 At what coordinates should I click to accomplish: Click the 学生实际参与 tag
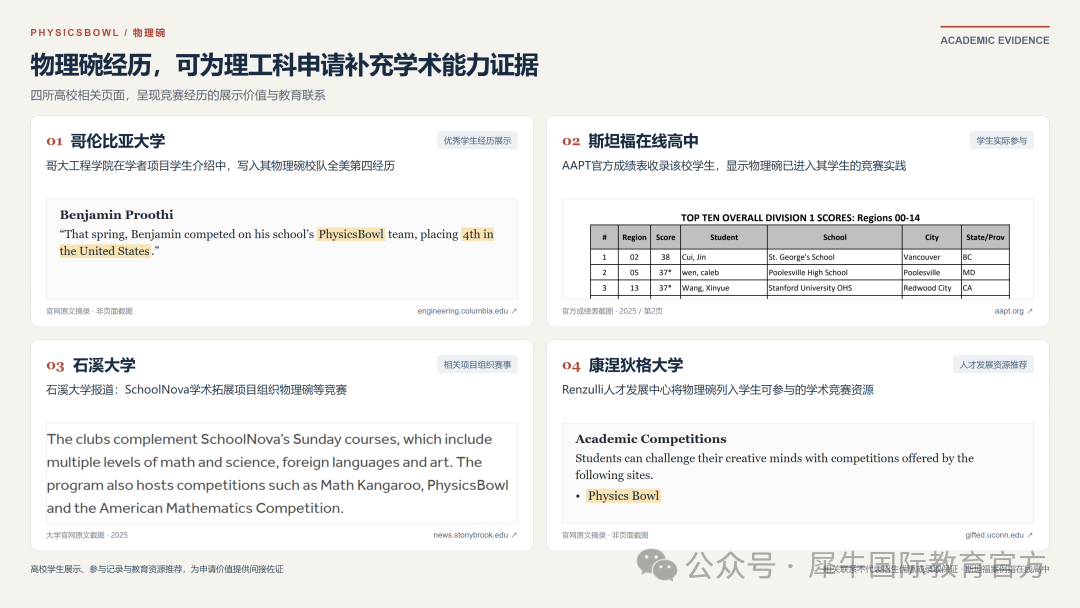tap(1001, 140)
